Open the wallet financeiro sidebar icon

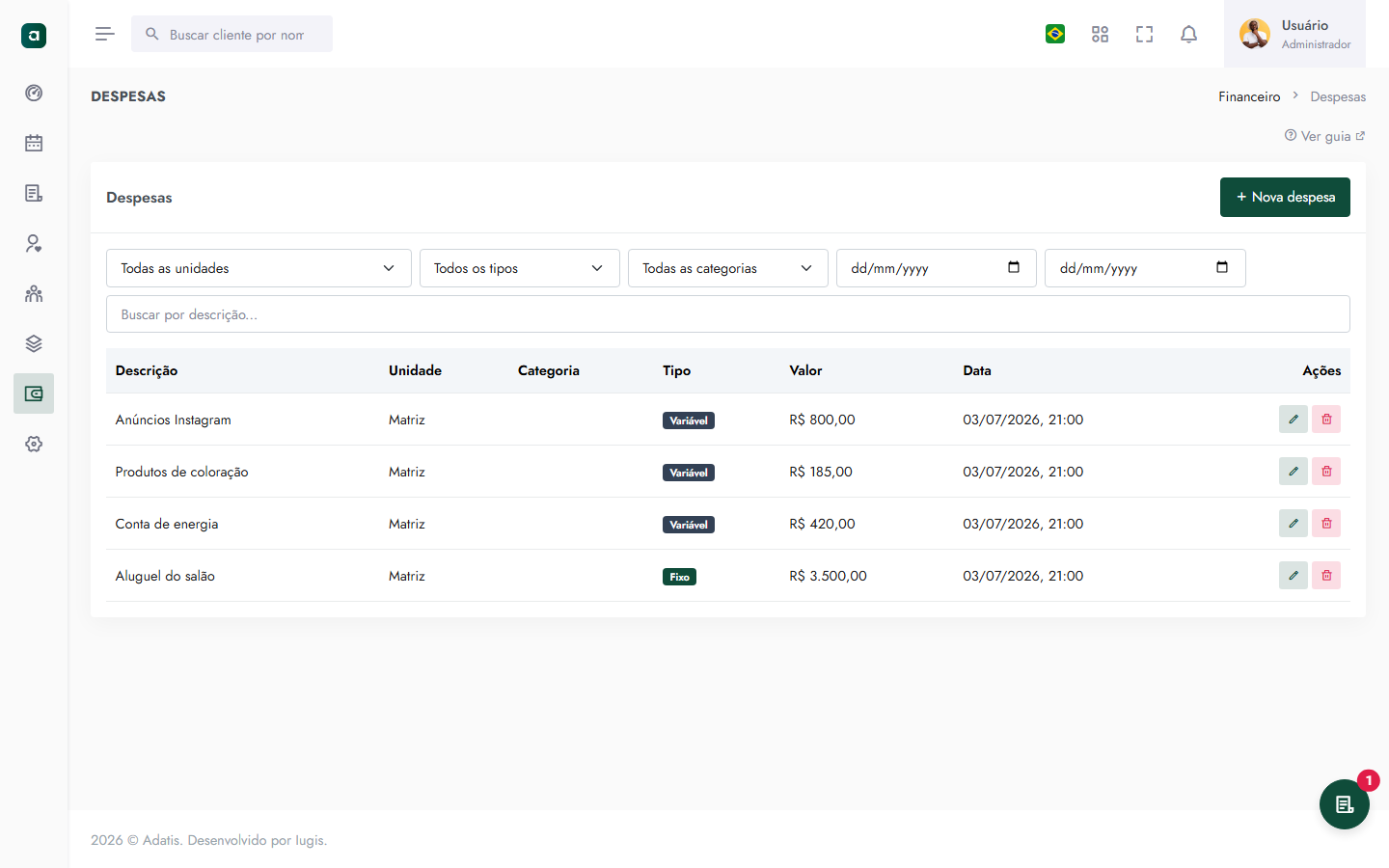pyautogui.click(x=34, y=393)
